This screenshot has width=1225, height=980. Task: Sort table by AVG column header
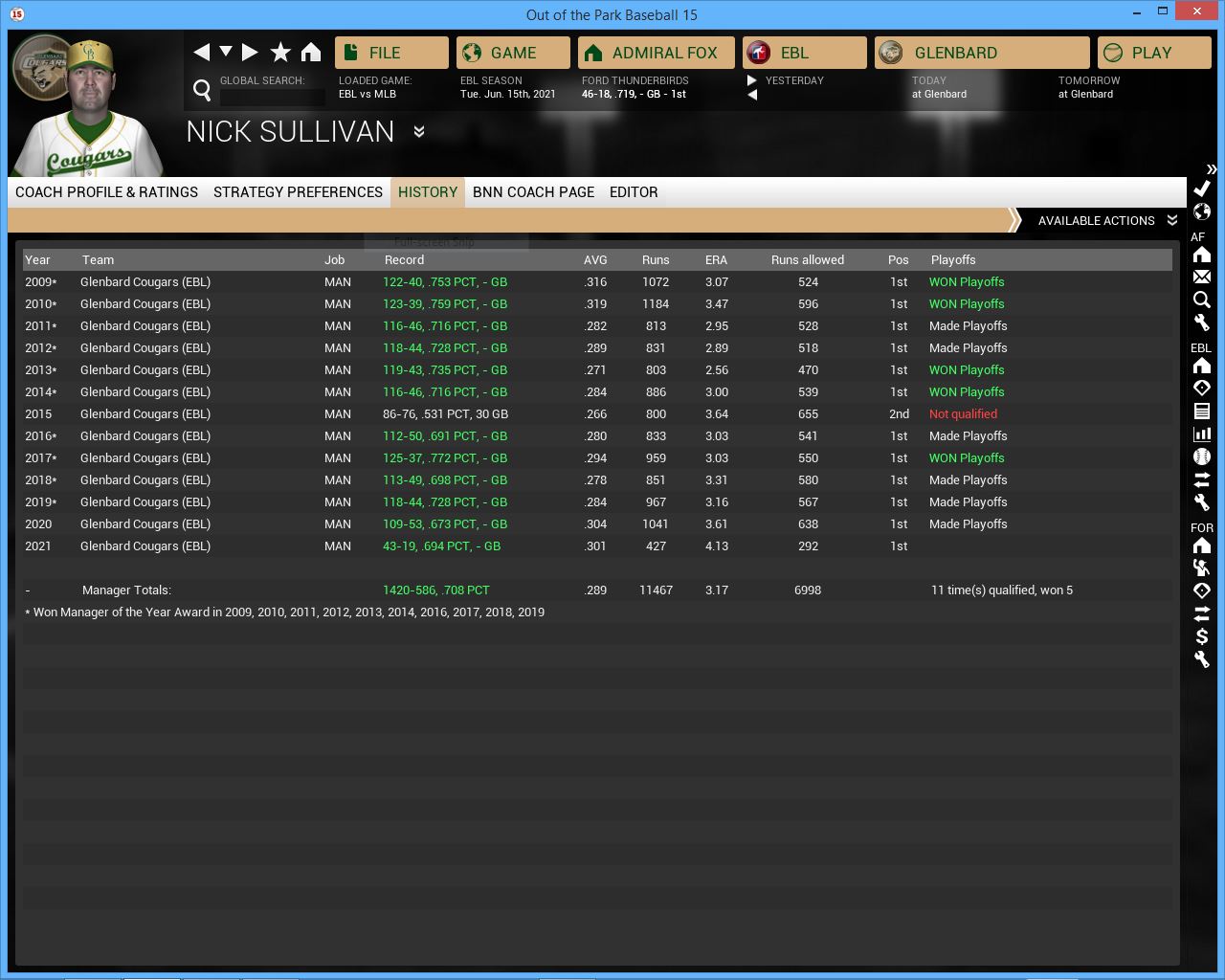tap(595, 260)
